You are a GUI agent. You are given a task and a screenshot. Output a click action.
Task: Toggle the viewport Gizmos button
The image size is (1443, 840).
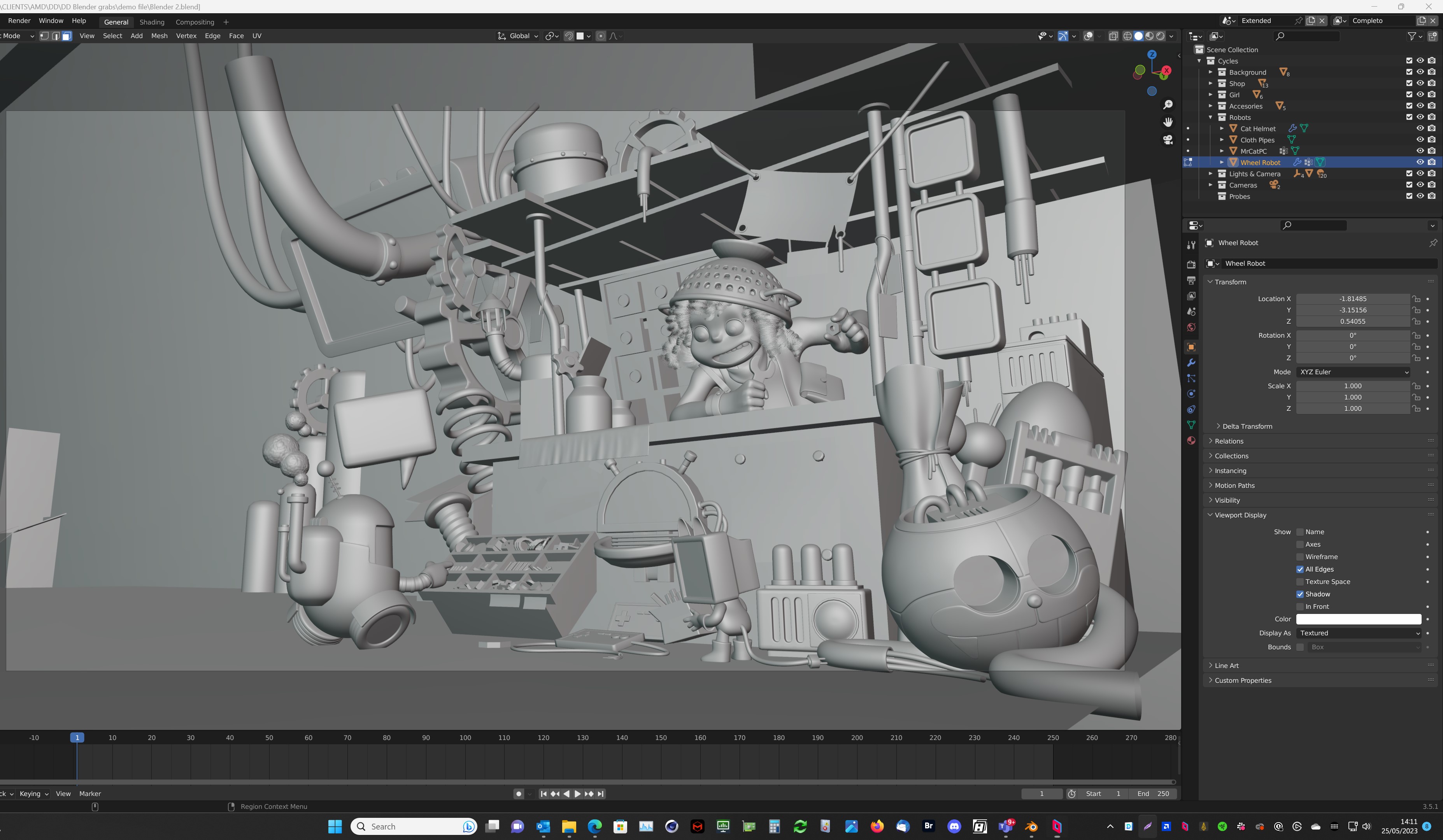[1063, 36]
